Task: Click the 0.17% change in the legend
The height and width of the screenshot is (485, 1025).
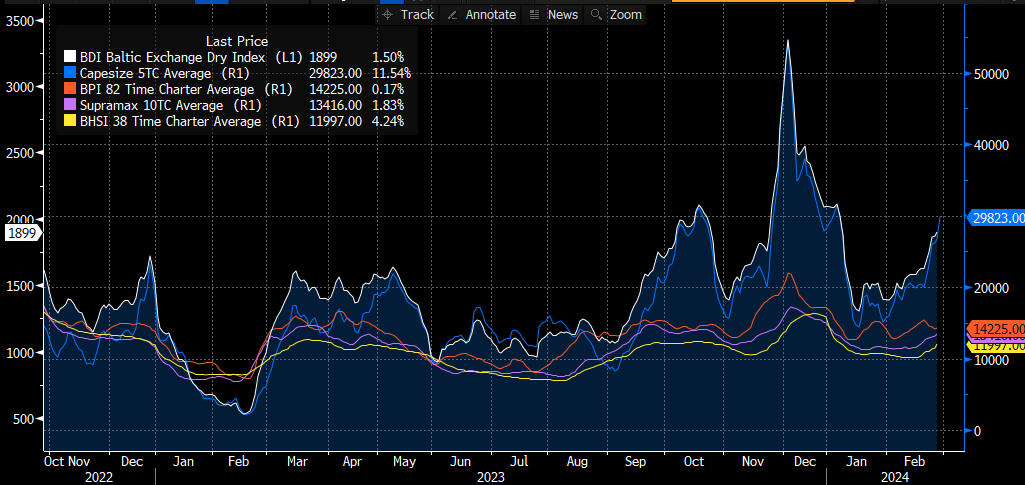Action: point(388,89)
